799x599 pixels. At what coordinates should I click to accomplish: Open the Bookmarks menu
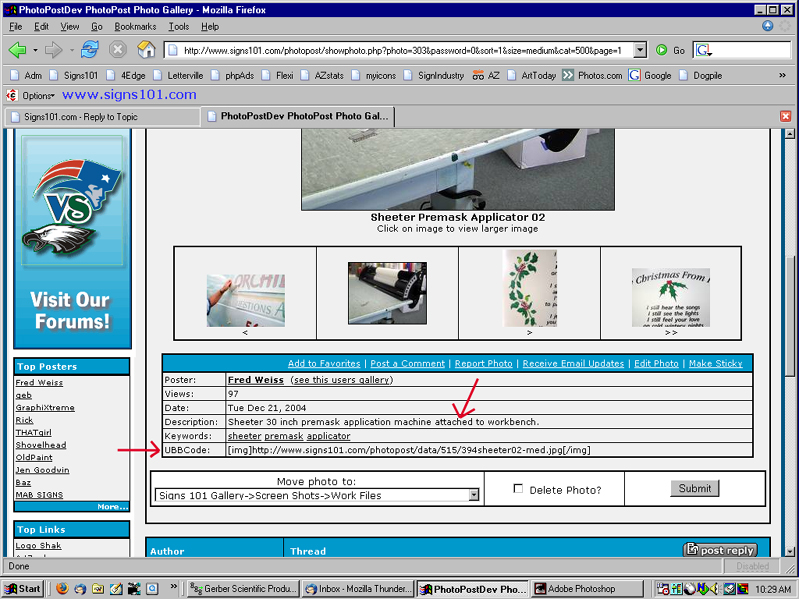[135, 26]
